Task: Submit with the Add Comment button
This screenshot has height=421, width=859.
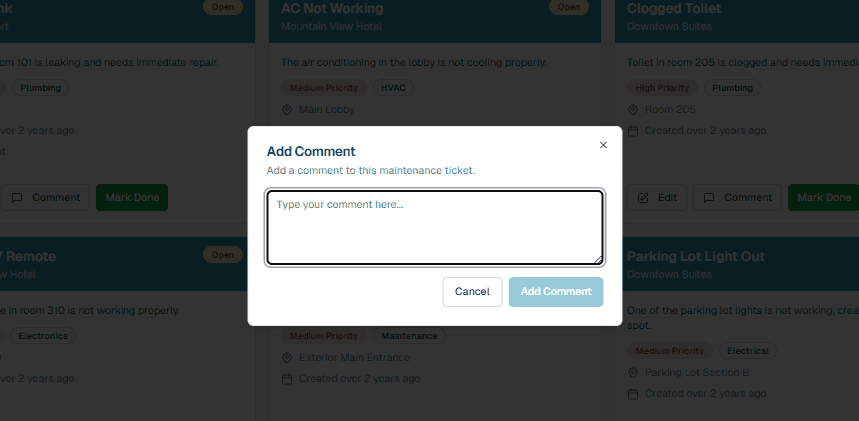Action: (556, 292)
